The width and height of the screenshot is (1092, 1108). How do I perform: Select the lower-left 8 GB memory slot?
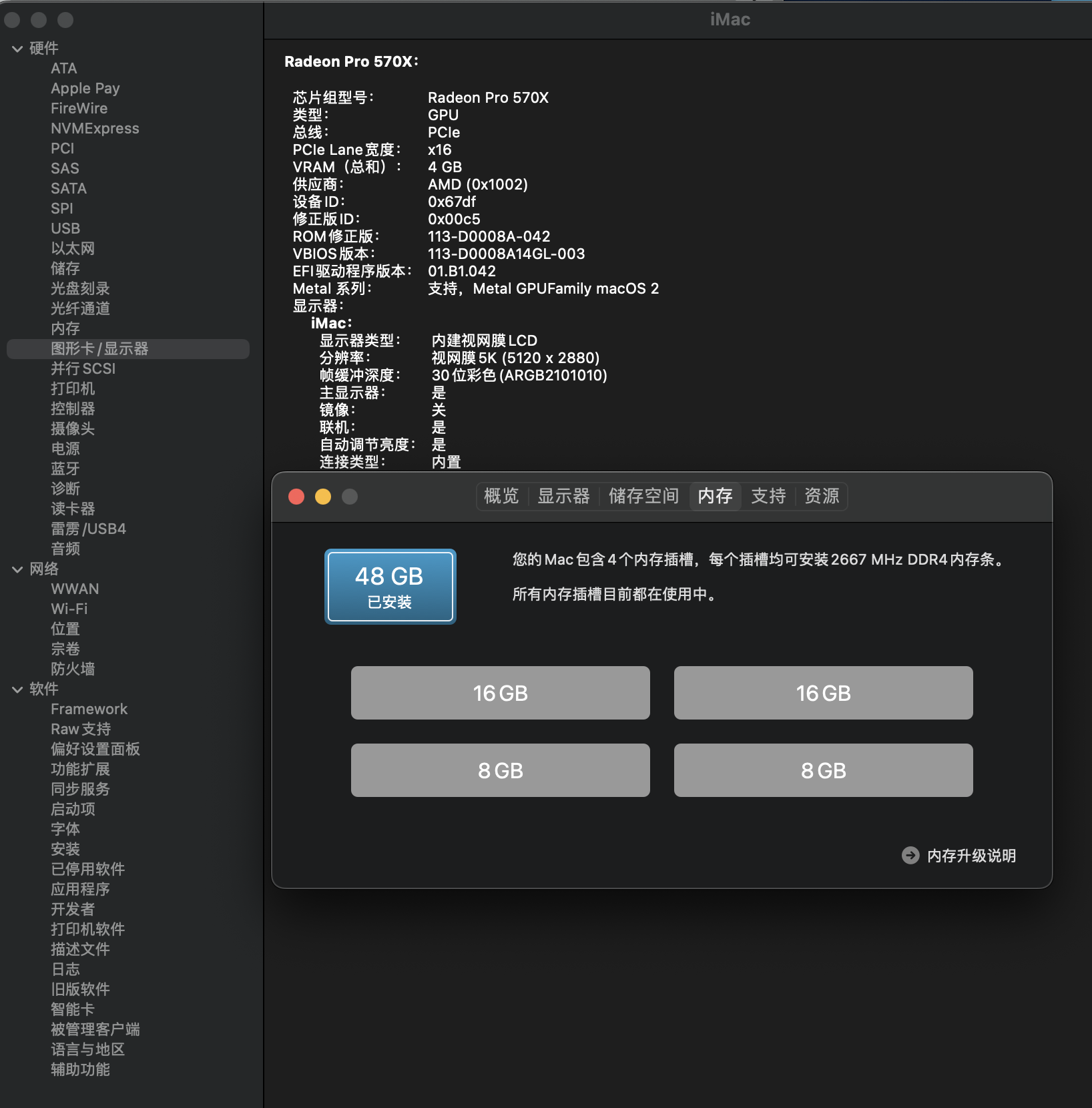click(501, 770)
